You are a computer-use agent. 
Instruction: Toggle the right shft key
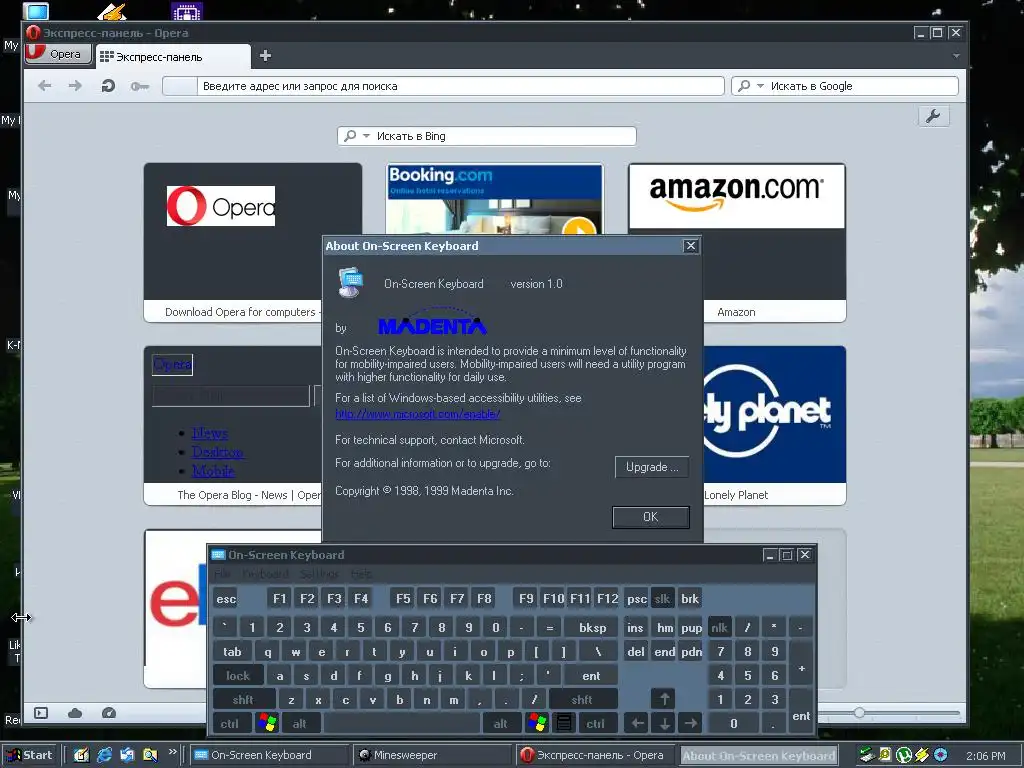[582, 699]
